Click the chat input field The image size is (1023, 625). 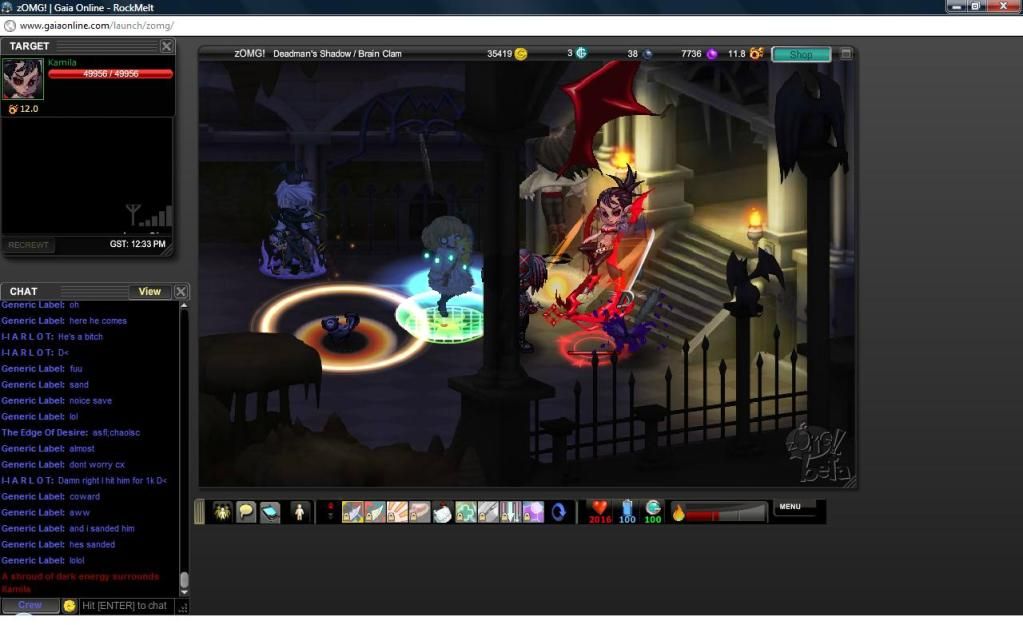point(127,606)
